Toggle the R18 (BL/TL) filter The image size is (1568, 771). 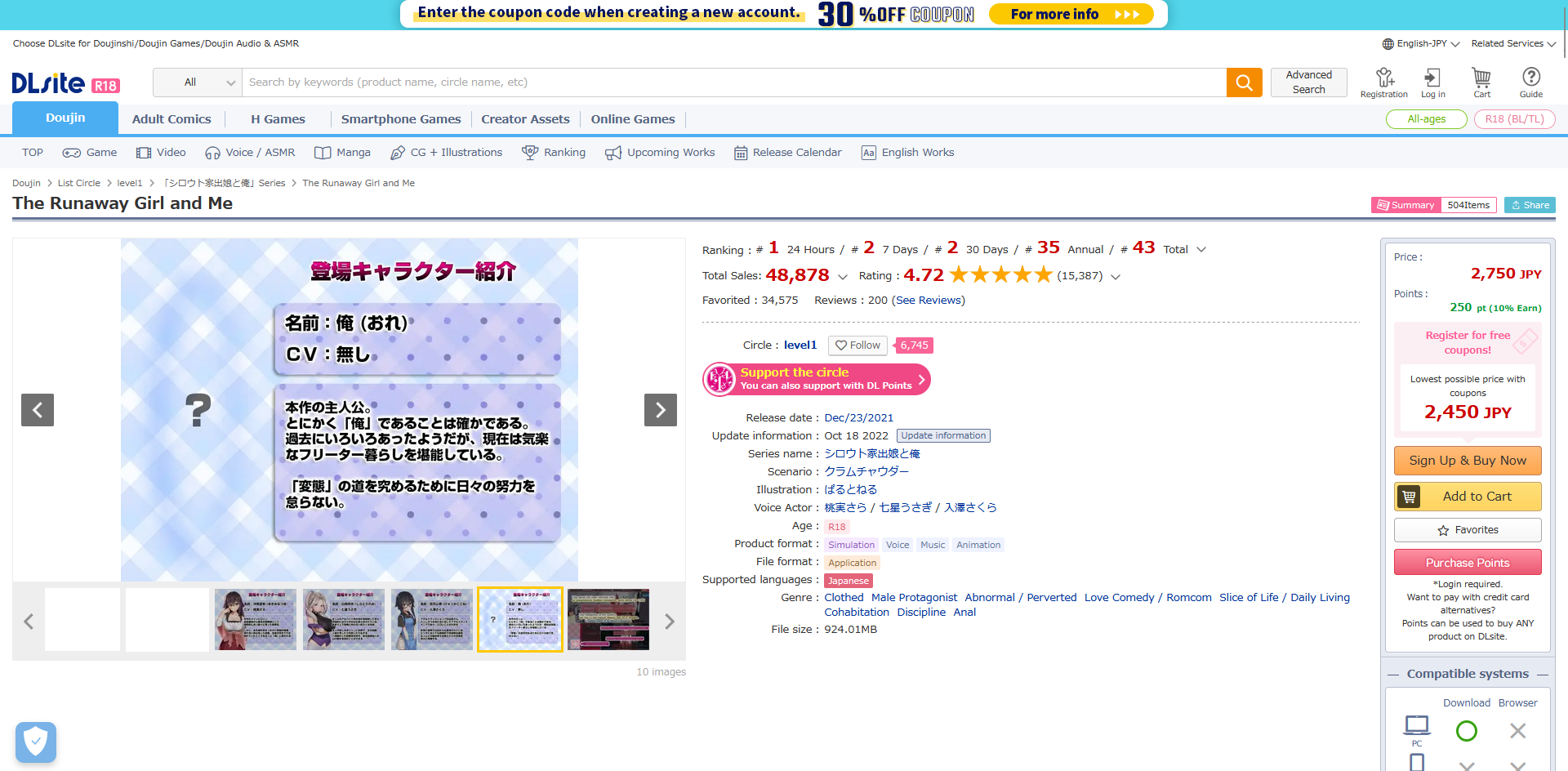1515,119
